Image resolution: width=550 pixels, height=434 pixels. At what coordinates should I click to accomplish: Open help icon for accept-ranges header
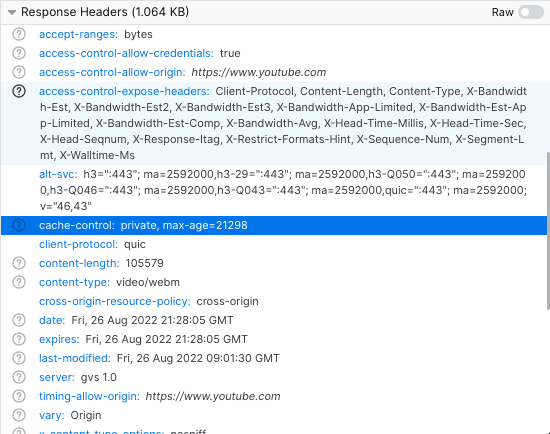click(x=19, y=34)
